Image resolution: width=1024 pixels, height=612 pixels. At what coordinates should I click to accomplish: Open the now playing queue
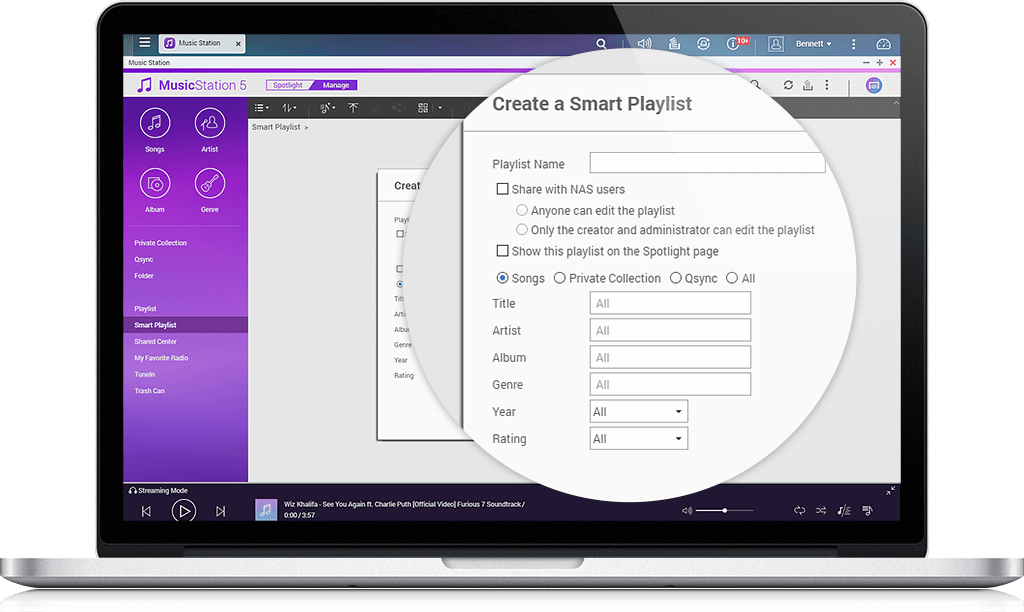pos(867,510)
